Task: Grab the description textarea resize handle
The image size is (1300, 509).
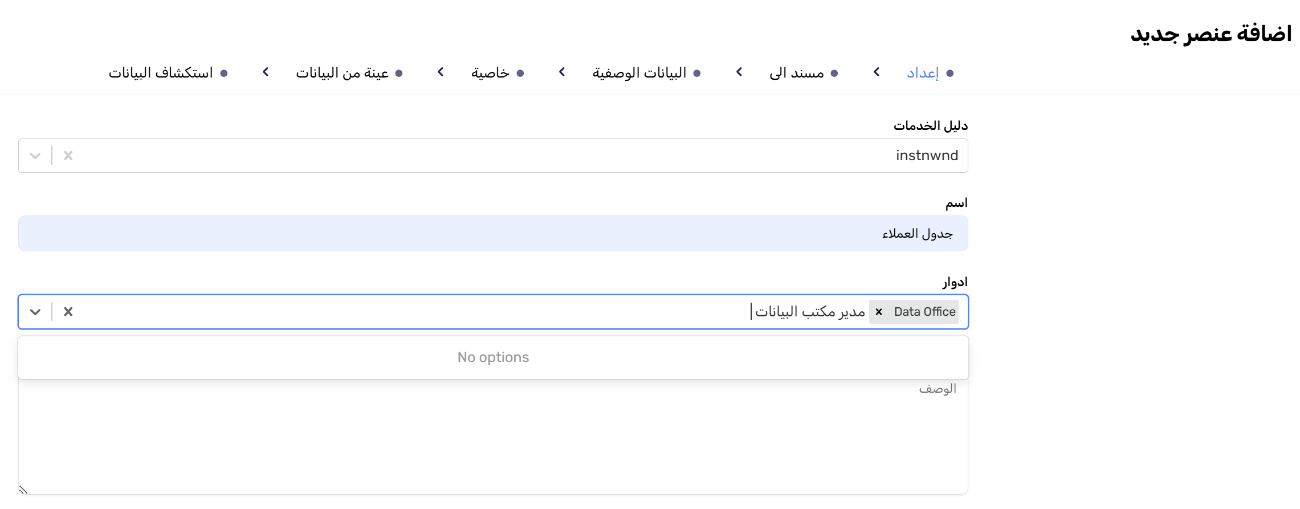Action: point(23,490)
